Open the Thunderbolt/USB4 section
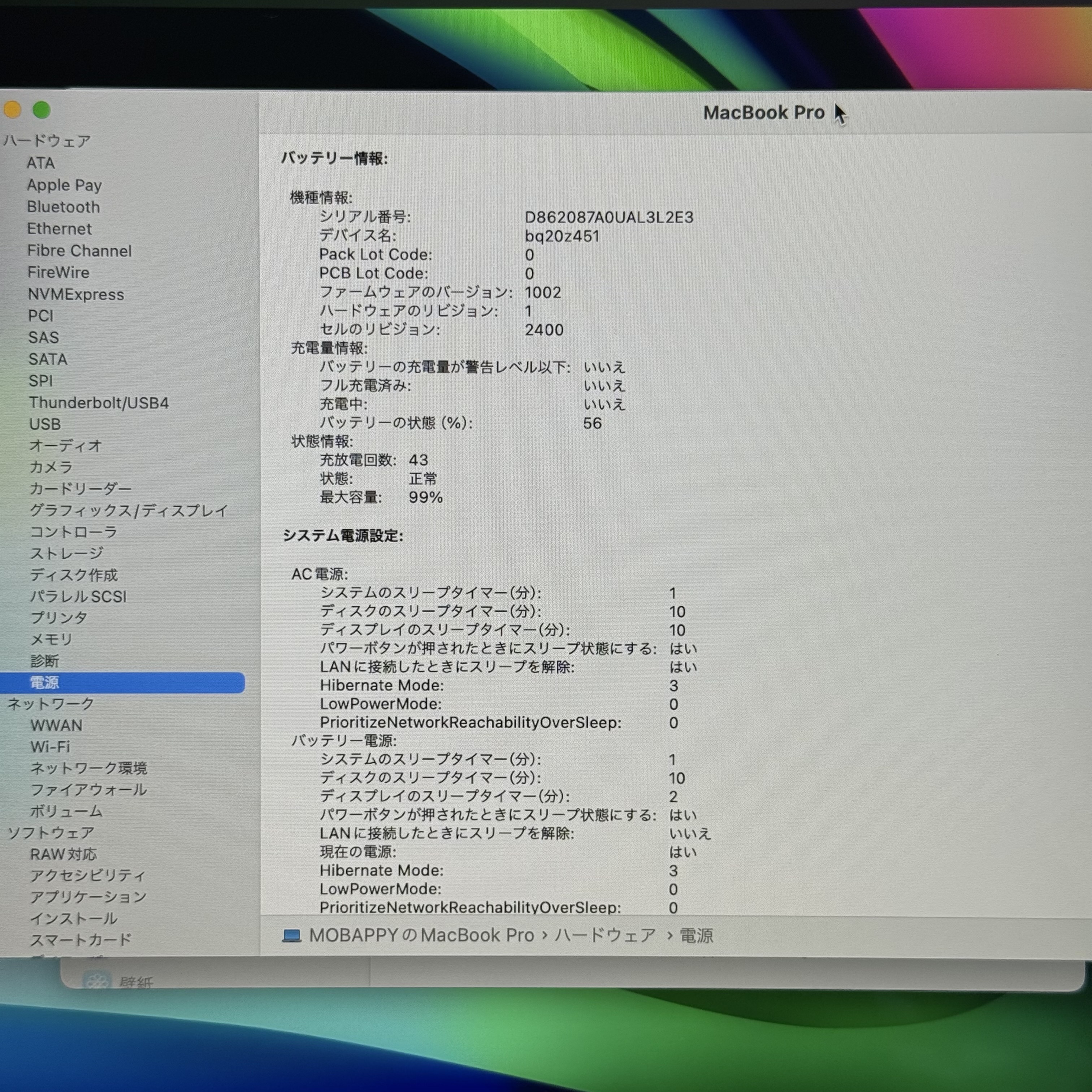Screen dimensions: 1092x1092 point(99,402)
